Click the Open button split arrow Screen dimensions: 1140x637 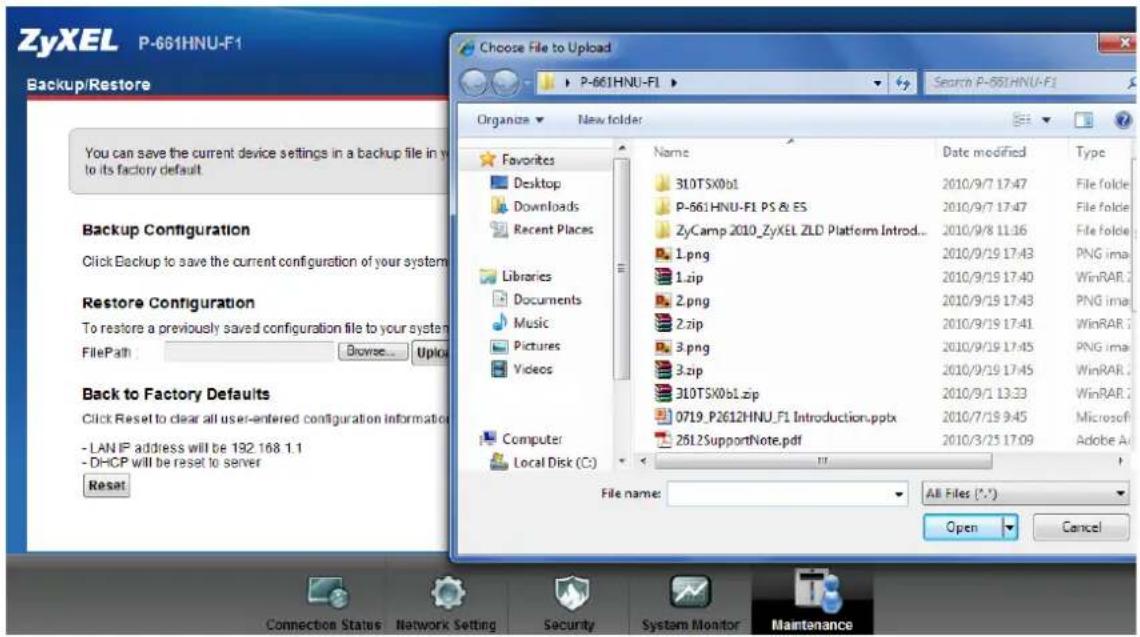[1009, 527]
